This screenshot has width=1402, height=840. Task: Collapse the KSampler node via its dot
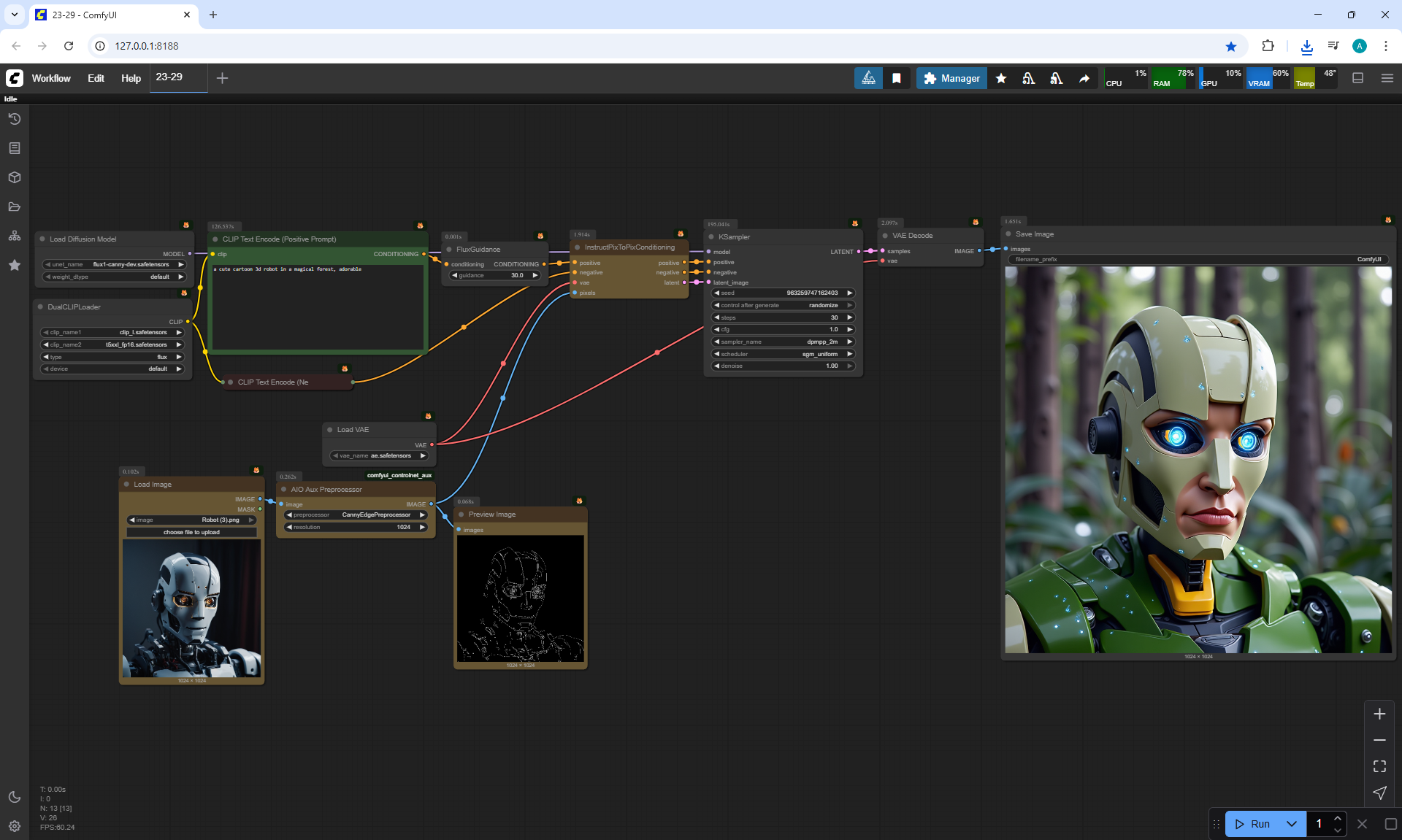coord(711,236)
